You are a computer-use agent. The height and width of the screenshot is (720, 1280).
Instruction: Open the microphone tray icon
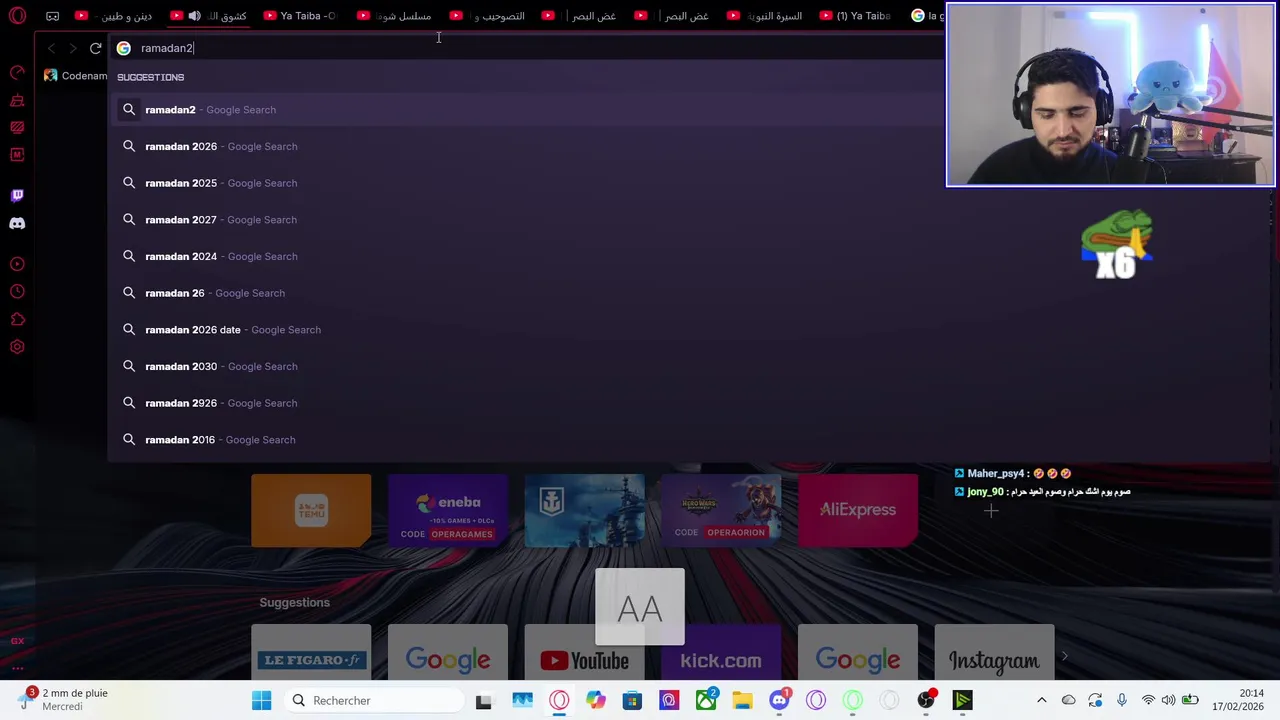(x=1122, y=701)
